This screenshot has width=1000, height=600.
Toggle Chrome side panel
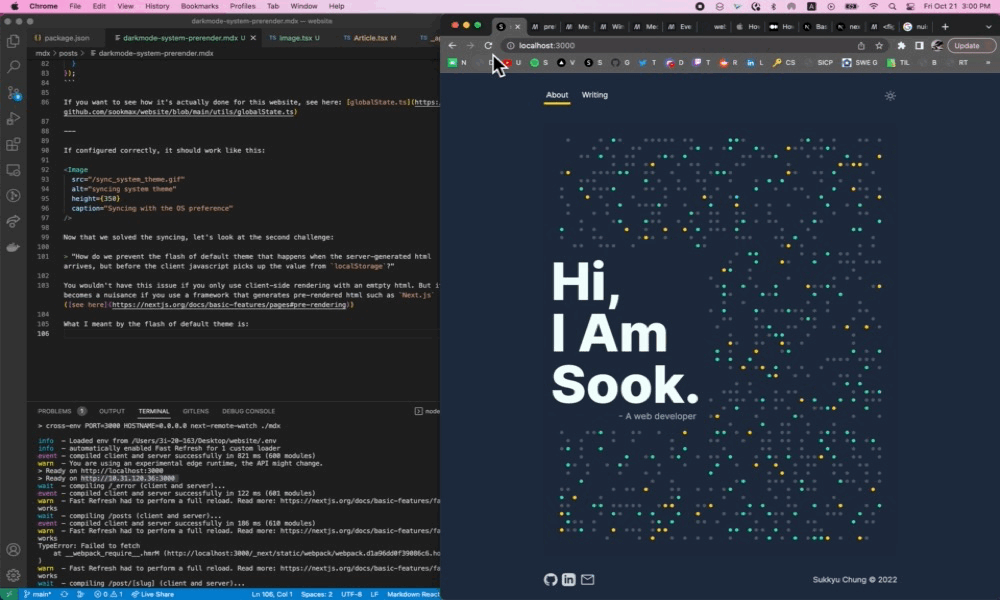tap(919, 45)
